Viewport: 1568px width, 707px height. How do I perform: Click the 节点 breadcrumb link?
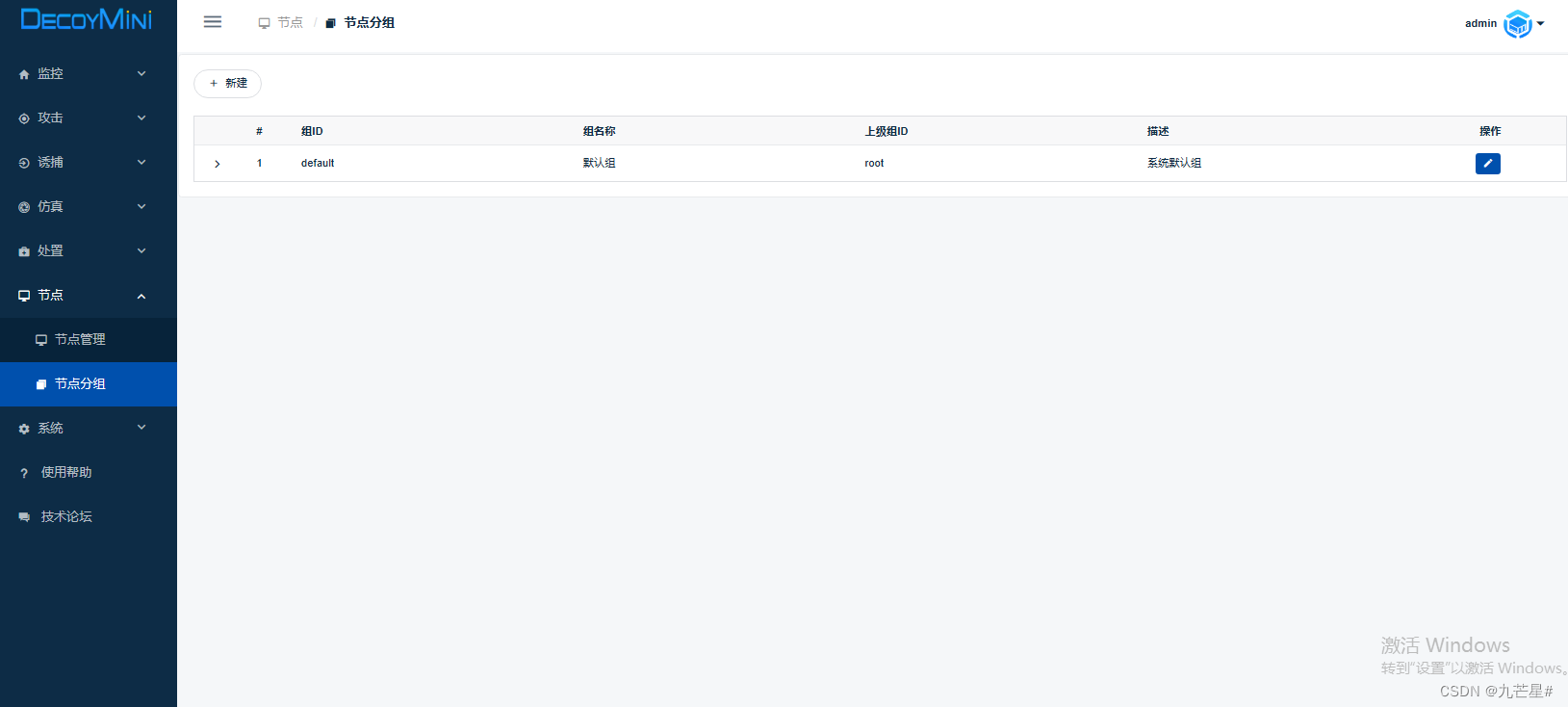pos(290,22)
